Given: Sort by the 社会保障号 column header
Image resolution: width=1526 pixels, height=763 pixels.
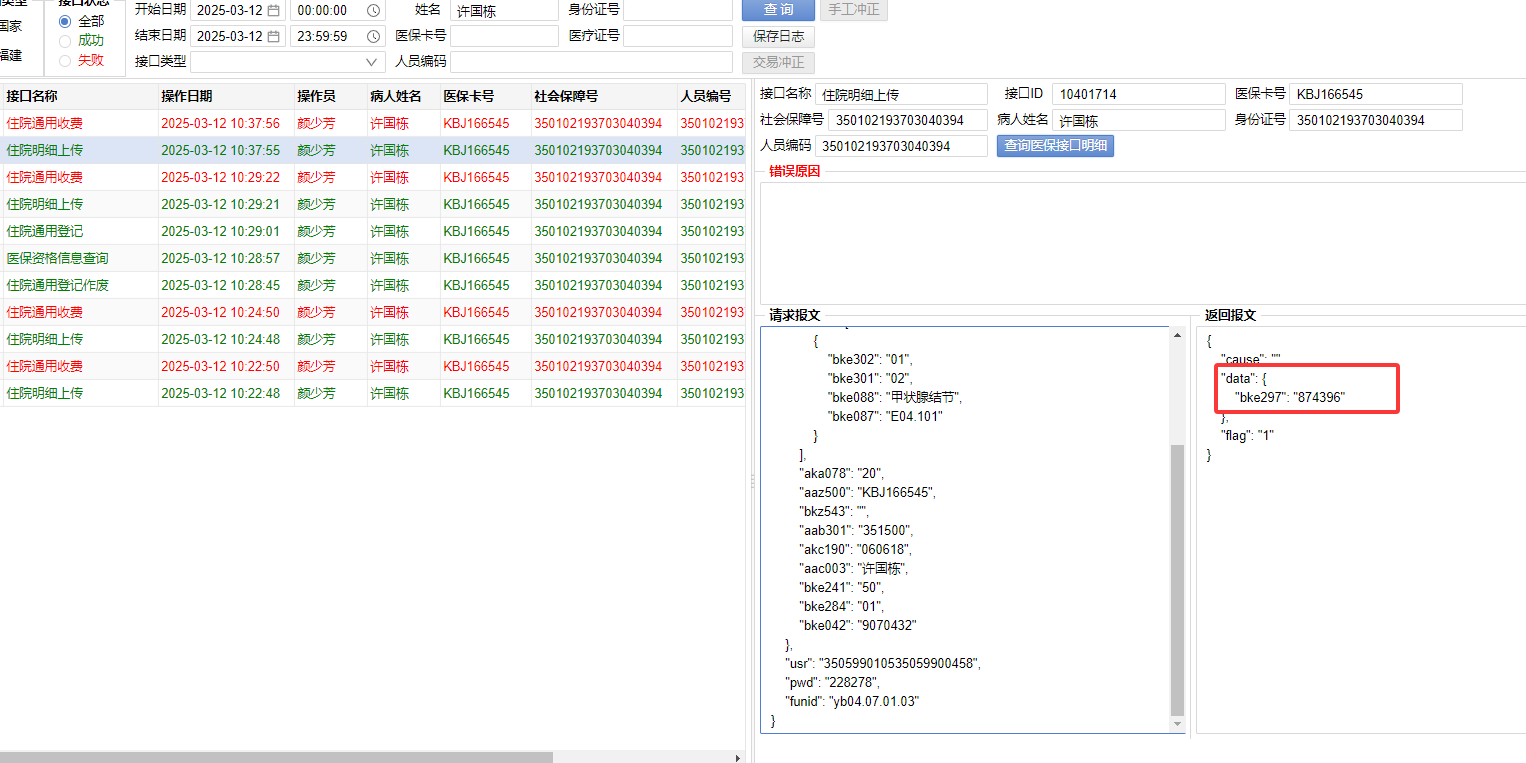Looking at the screenshot, I should pos(604,97).
